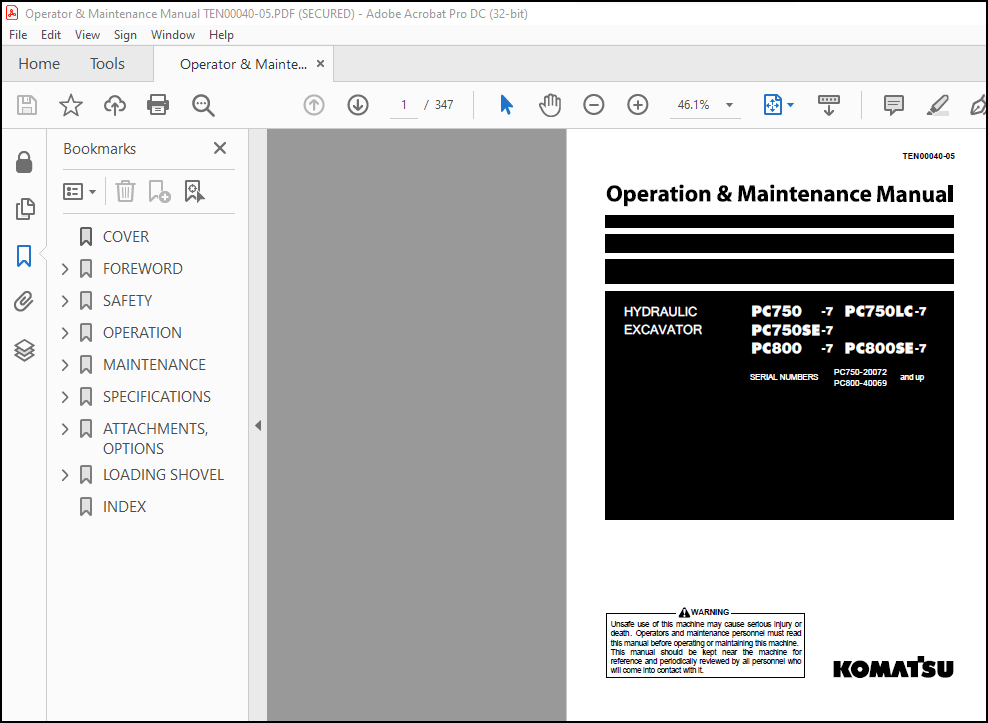Open the fit page options arrow
This screenshot has height=723, width=988.
[x=790, y=105]
